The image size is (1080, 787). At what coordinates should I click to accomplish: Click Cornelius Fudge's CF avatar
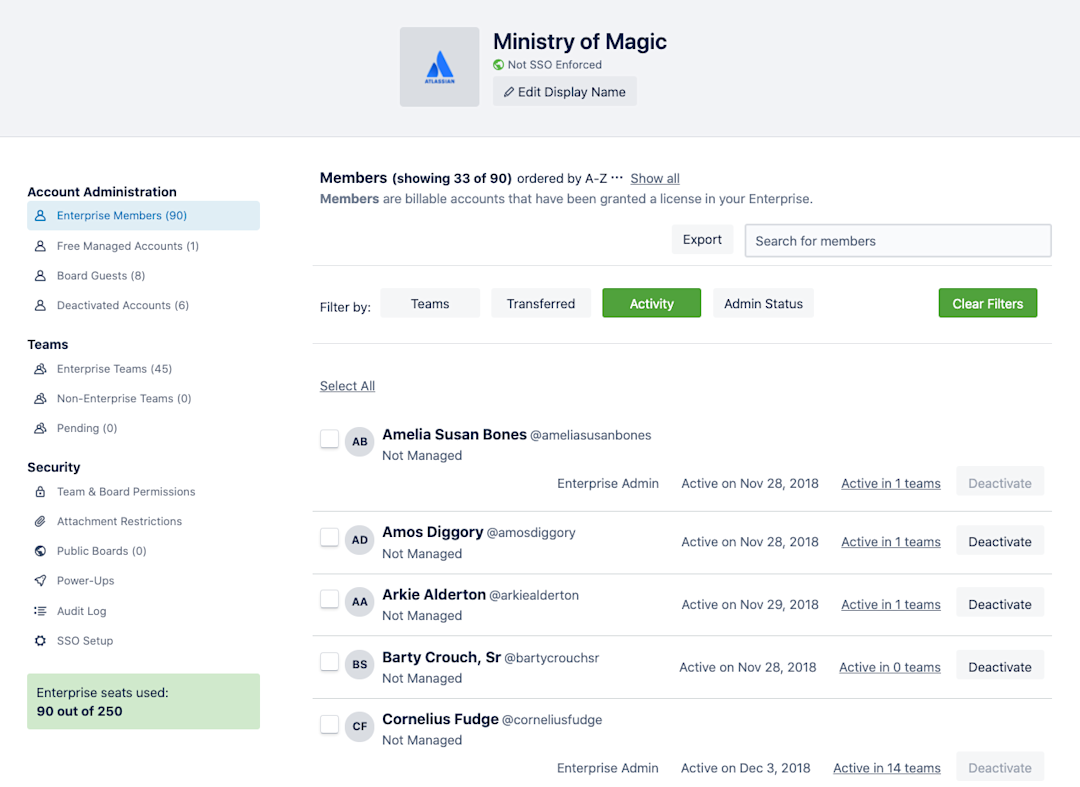pos(359,726)
